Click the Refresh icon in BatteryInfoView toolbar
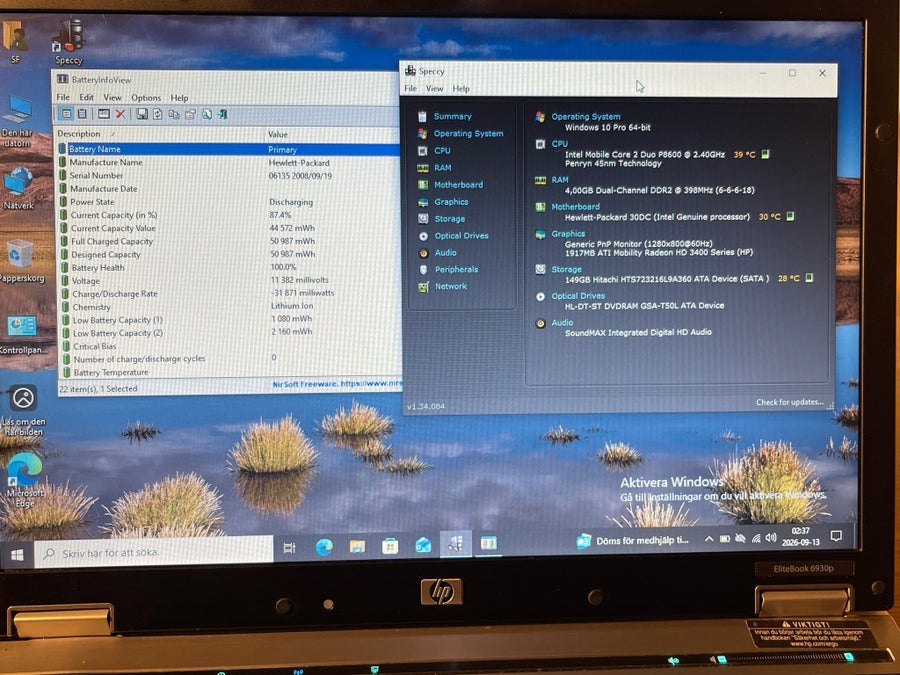 (157, 114)
